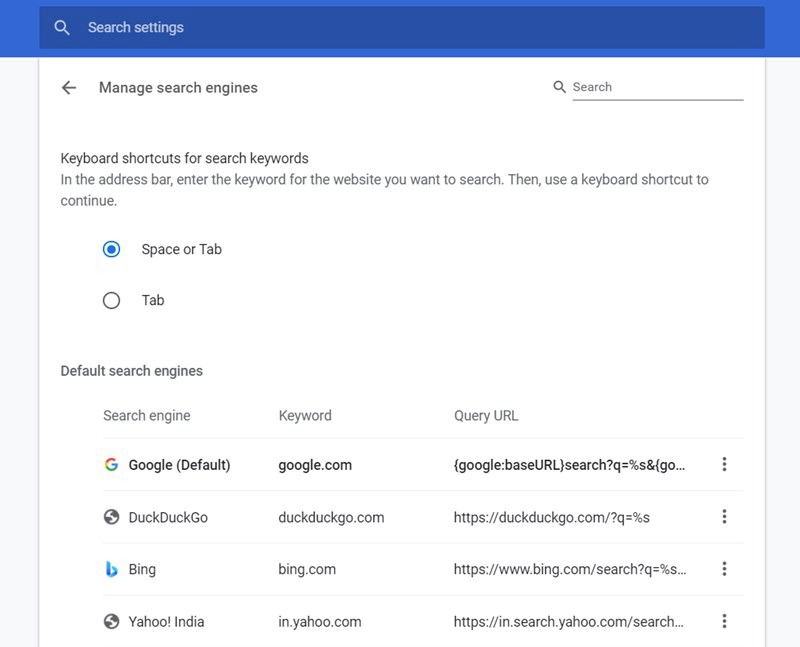Viewport: 800px width, 647px height.
Task: Click the DuckDuckGo favicon icon
Action: (x=110, y=517)
